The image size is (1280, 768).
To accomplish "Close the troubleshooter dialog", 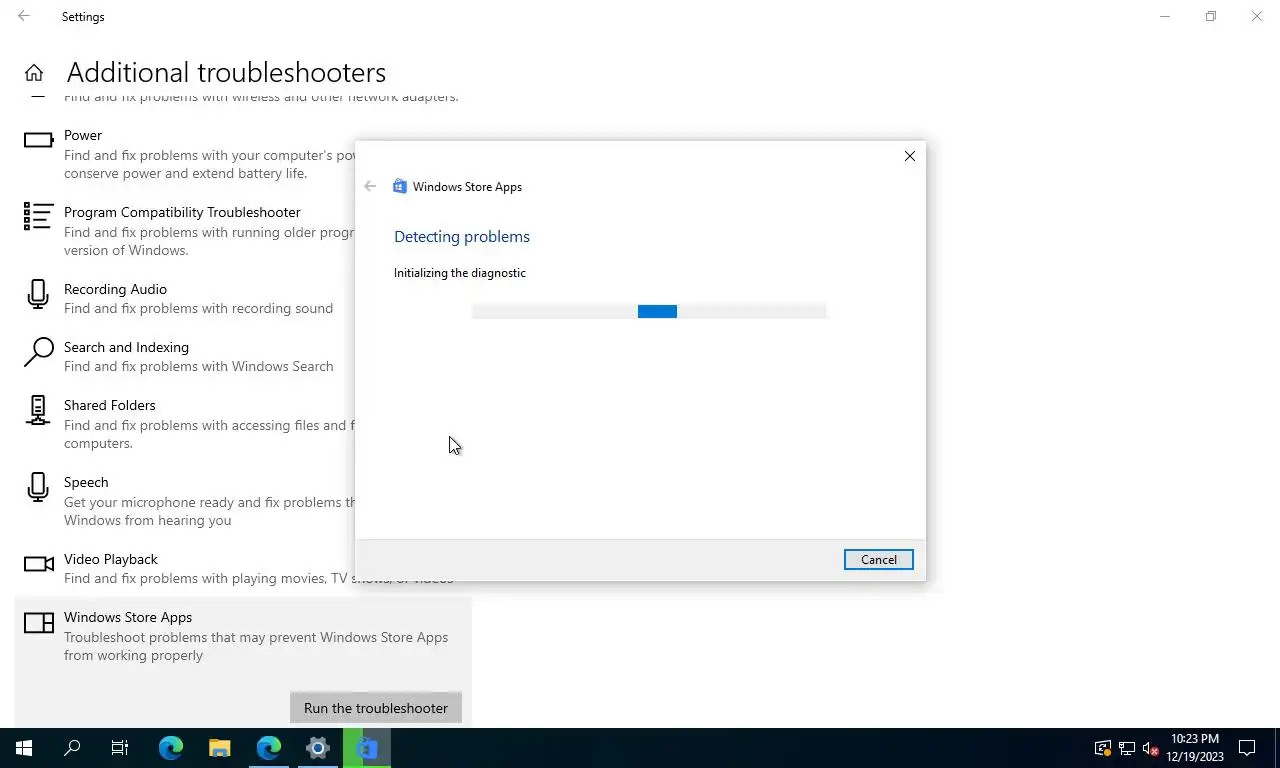I will [909, 156].
